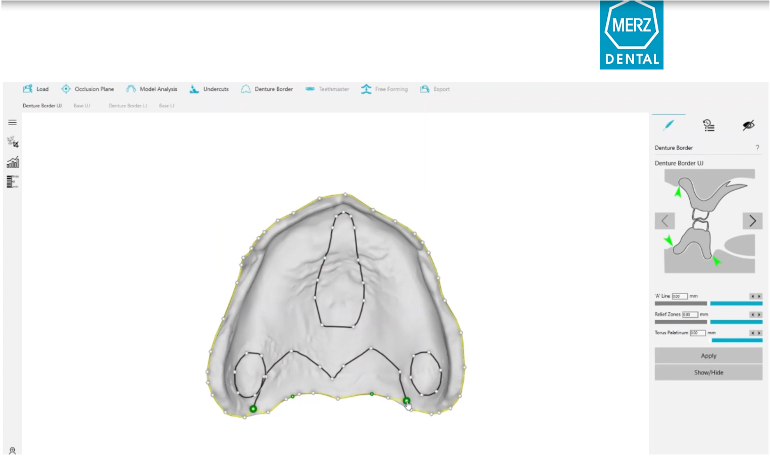
Task: Go to previous denture border illustration
Action: [665, 221]
